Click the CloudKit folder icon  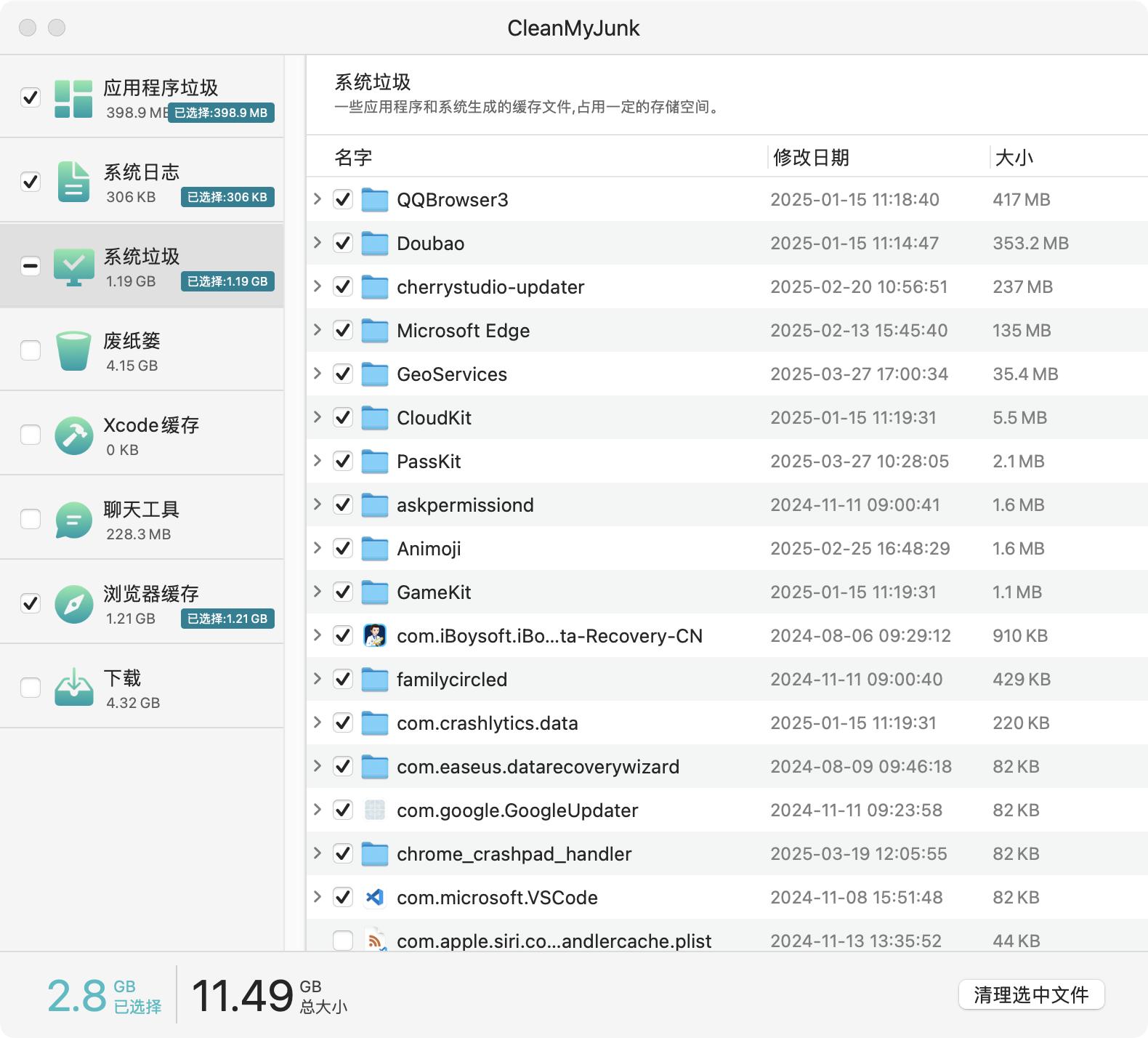click(375, 417)
